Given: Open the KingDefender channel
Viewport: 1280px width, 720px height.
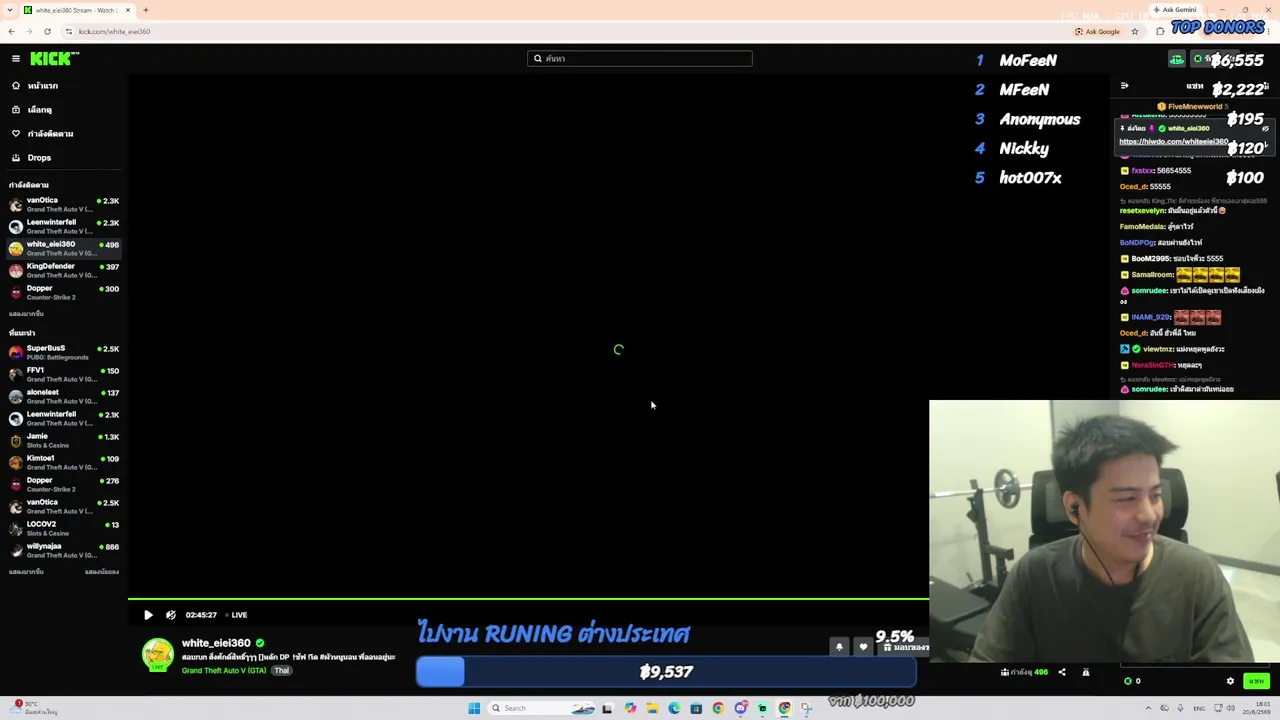Looking at the screenshot, I should (x=64, y=271).
